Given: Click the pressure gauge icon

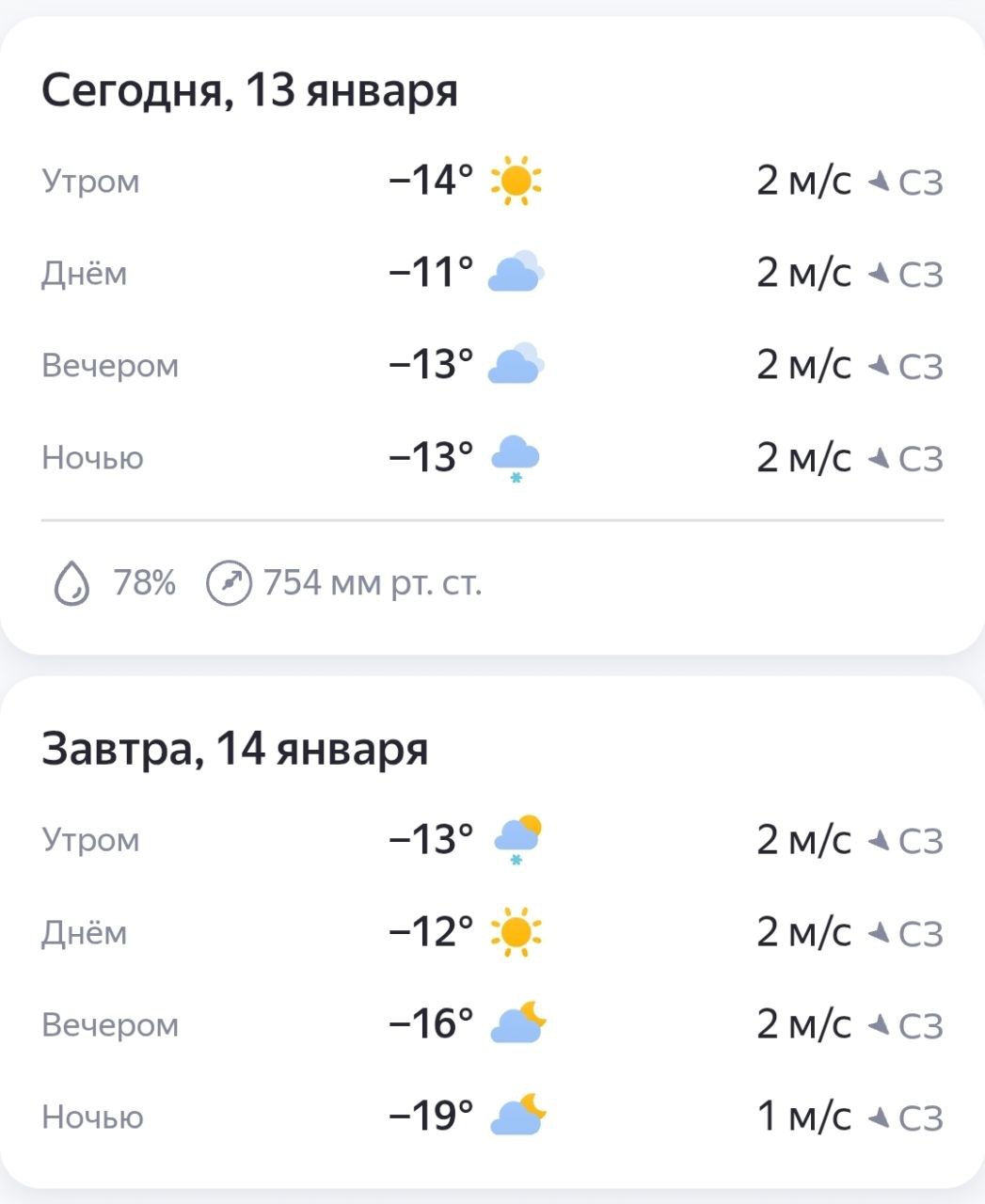Looking at the screenshot, I should point(229,584).
